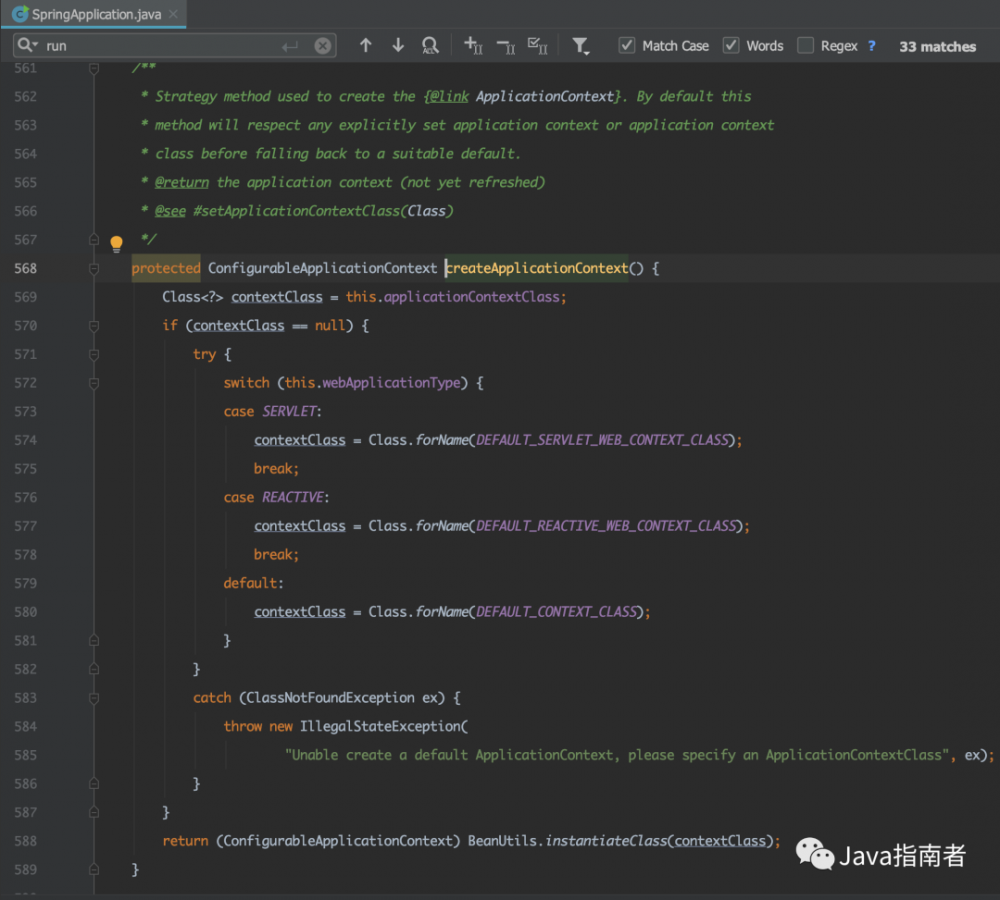Click the select-all-occurrences icon
Image resolution: width=1000 pixels, height=900 pixels.
tap(537, 45)
